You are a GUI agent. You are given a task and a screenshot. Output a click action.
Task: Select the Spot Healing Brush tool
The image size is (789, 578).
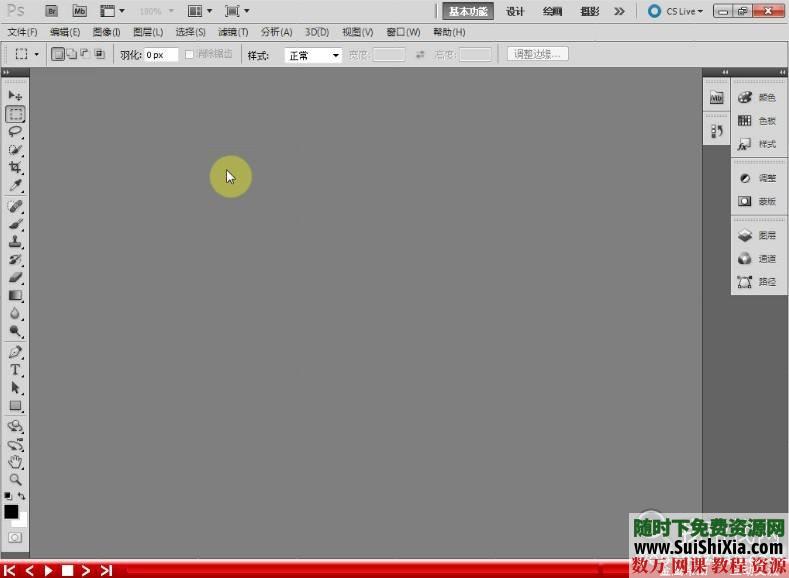coord(15,206)
